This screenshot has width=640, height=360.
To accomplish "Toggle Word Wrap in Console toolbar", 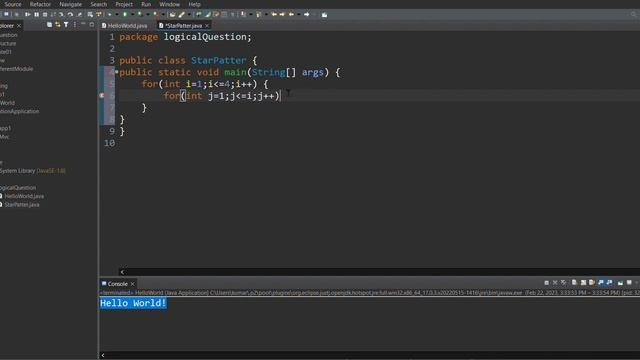I will (x=592, y=282).
